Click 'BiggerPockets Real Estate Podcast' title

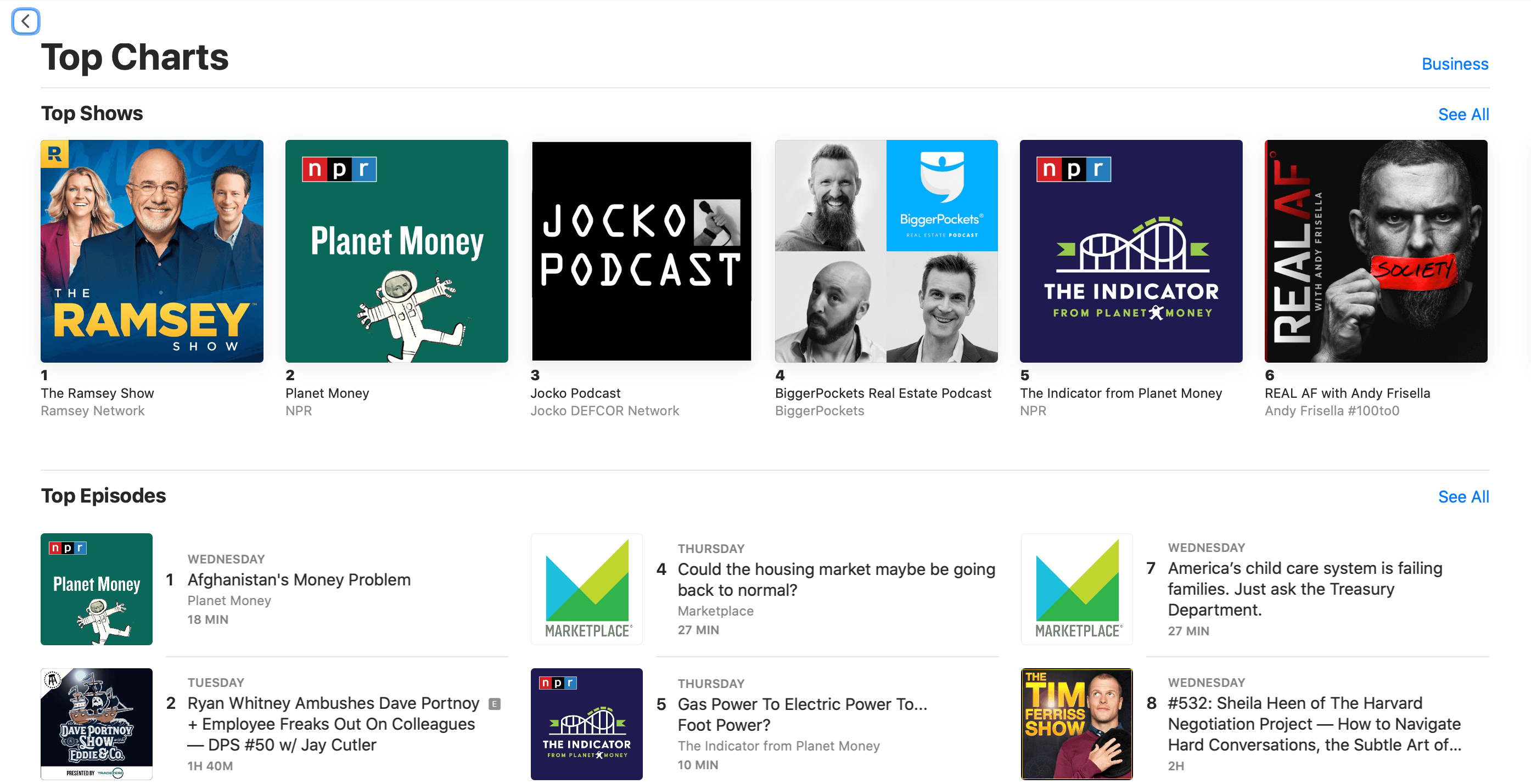(883, 393)
